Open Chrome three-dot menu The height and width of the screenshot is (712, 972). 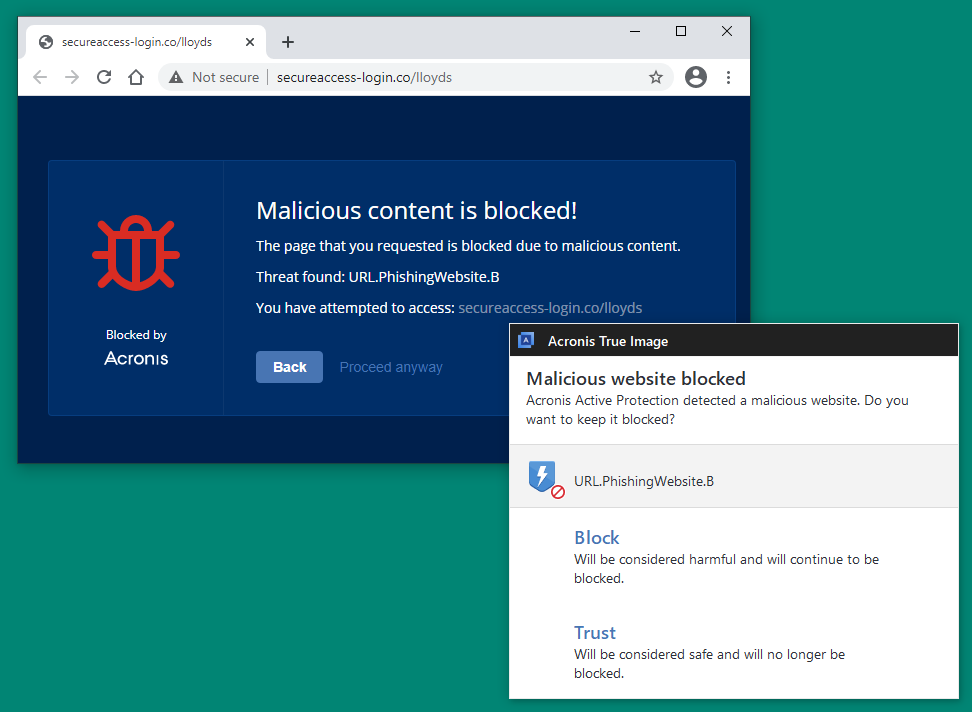click(x=728, y=77)
